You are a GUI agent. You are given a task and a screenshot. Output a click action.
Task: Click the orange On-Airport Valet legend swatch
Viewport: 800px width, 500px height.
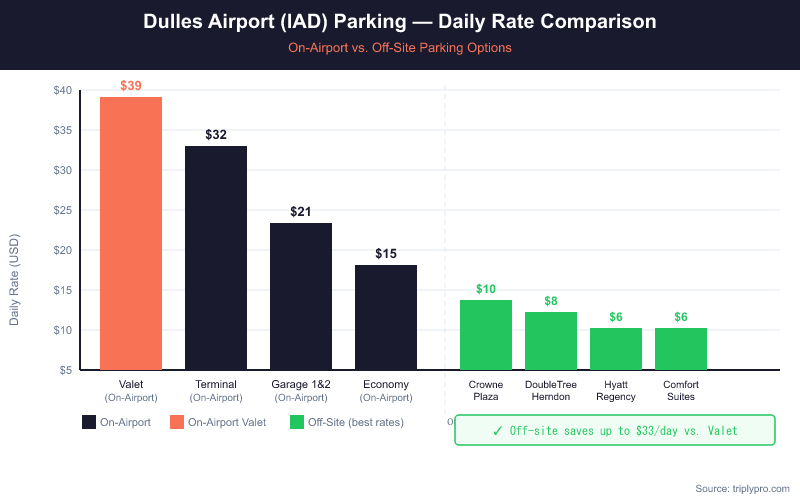pyautogui.click(x=178, y=422)
